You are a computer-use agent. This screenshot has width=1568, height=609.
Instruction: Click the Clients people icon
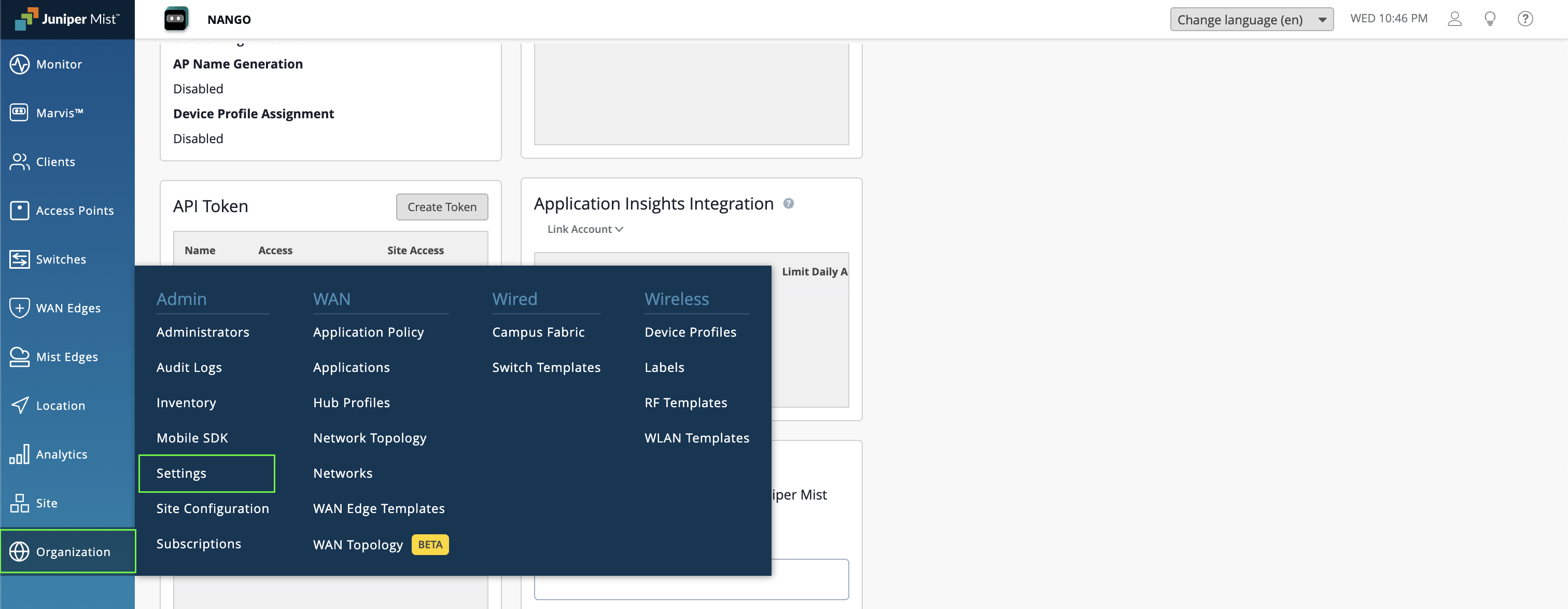20,161
